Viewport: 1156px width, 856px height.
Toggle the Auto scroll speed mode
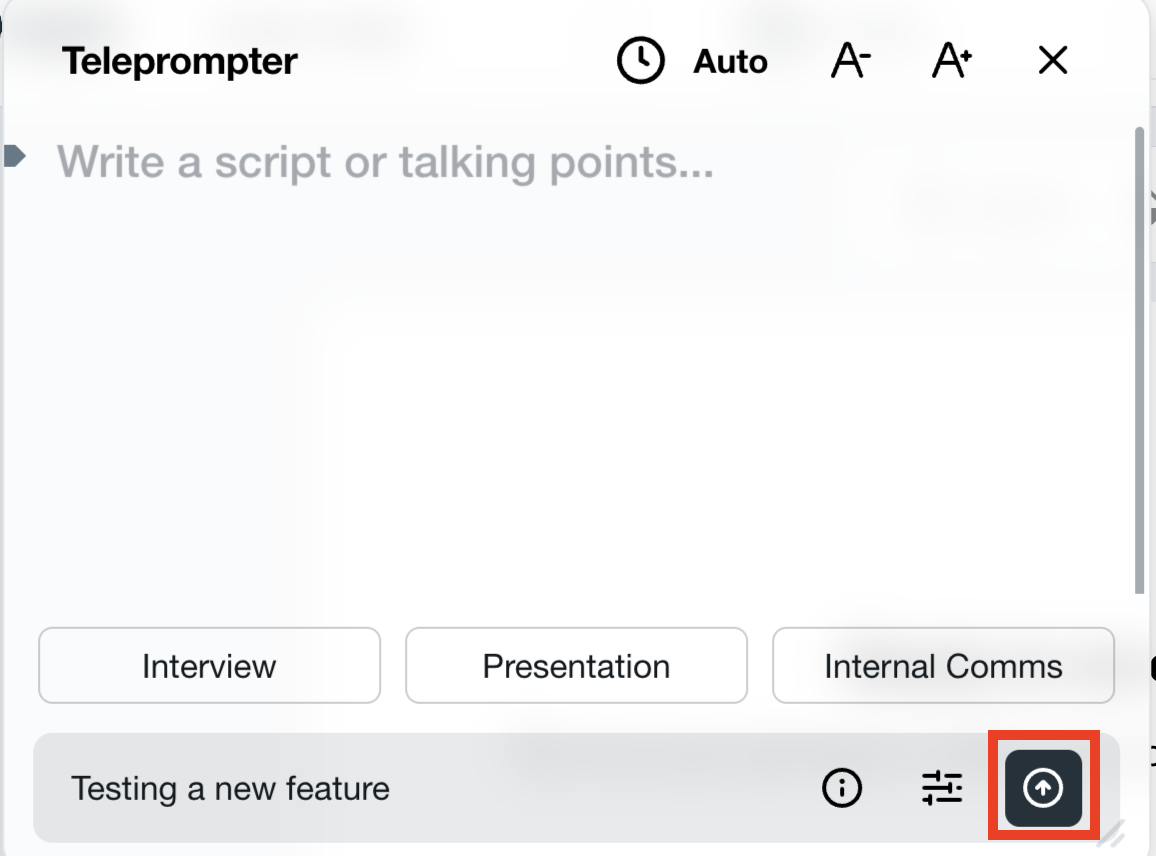[x=730, y=62]
